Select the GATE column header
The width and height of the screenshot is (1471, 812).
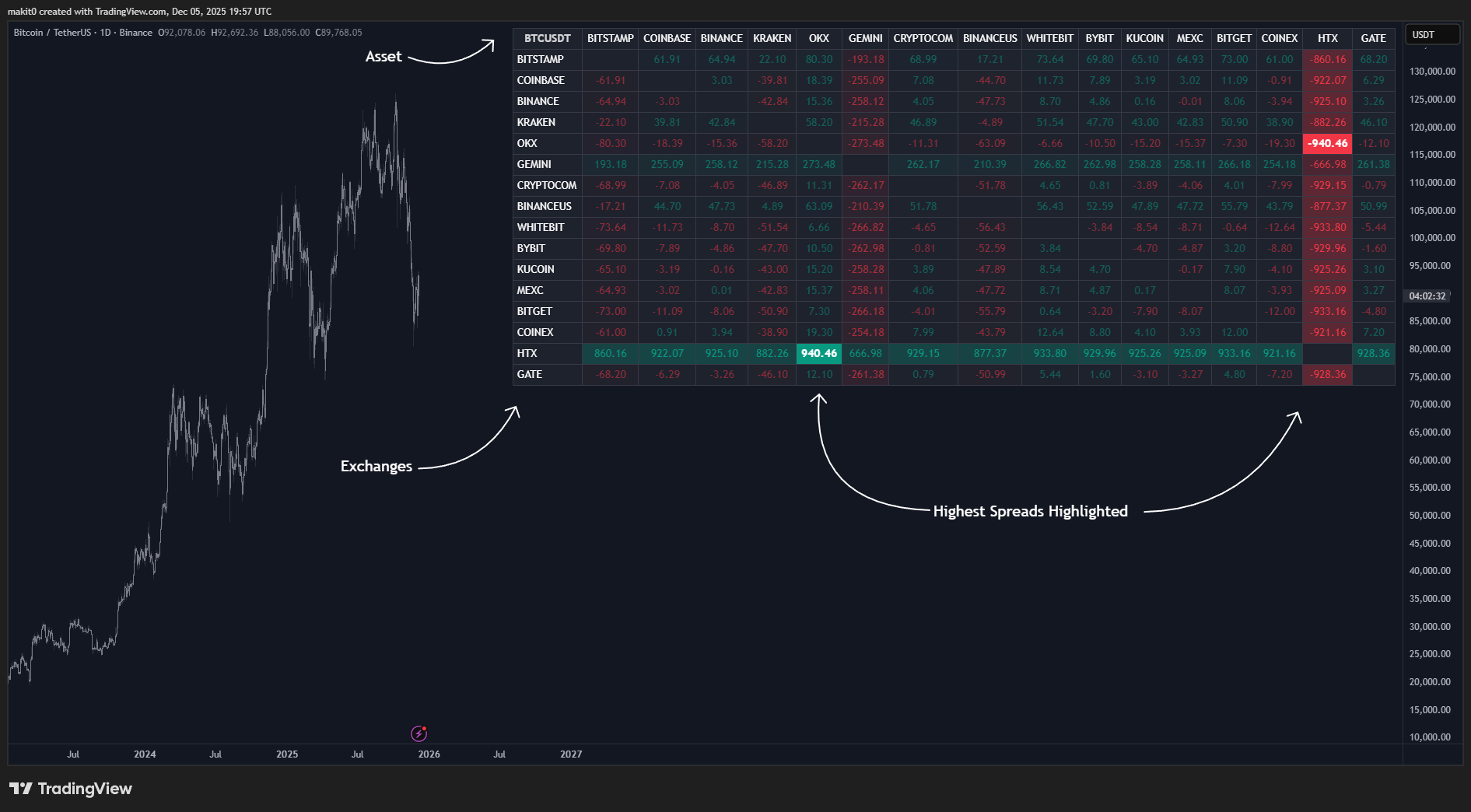[1374, 38]
